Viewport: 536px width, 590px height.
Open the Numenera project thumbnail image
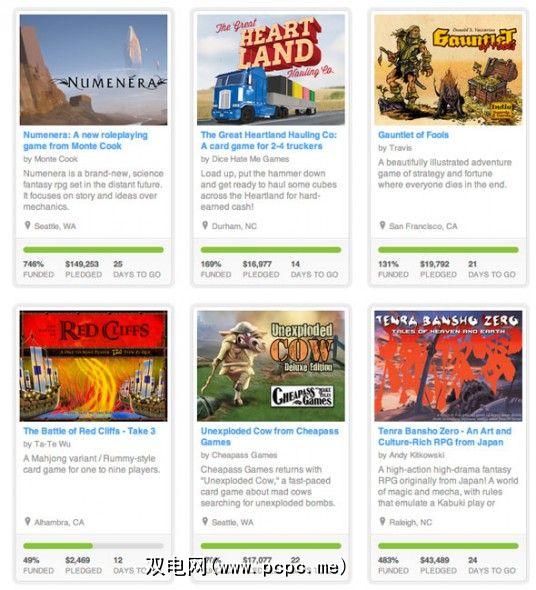click(93, 70)
